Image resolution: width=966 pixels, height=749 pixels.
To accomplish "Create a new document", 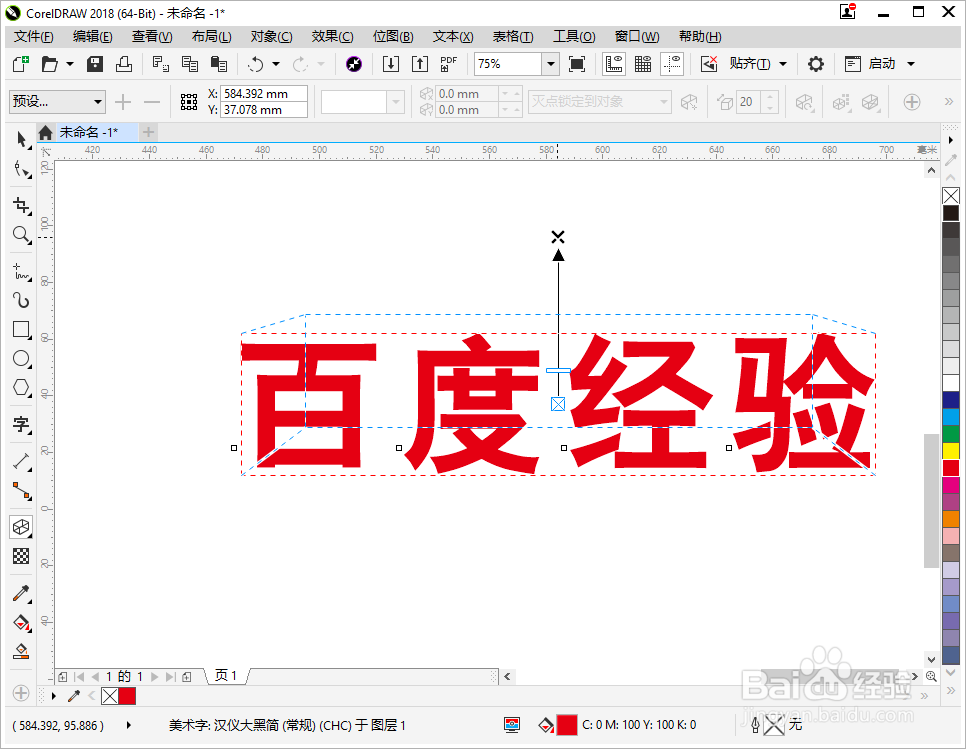I will tap(21, 63).
